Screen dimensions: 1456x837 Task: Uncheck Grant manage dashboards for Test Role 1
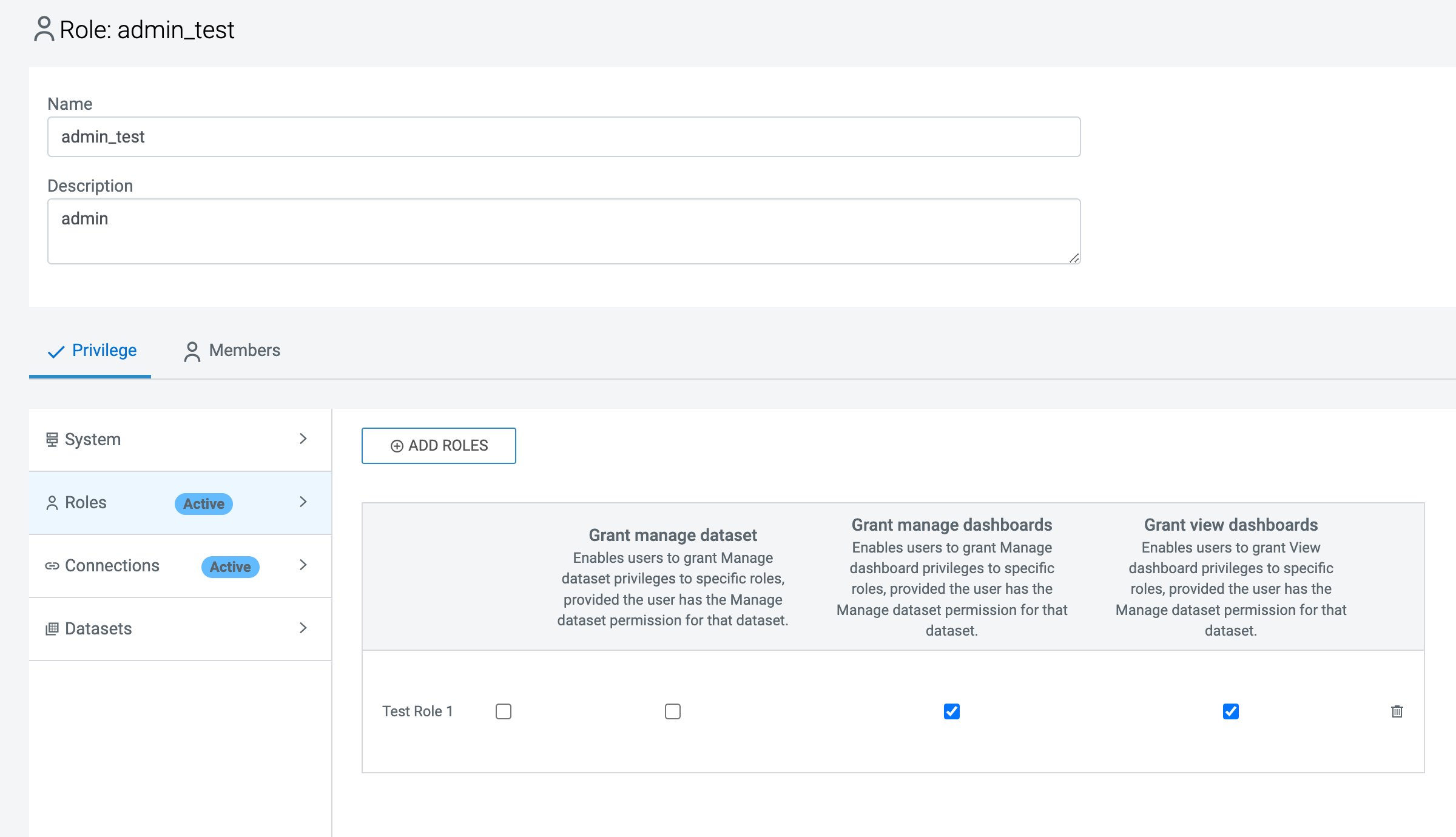(x=952, y=711)
